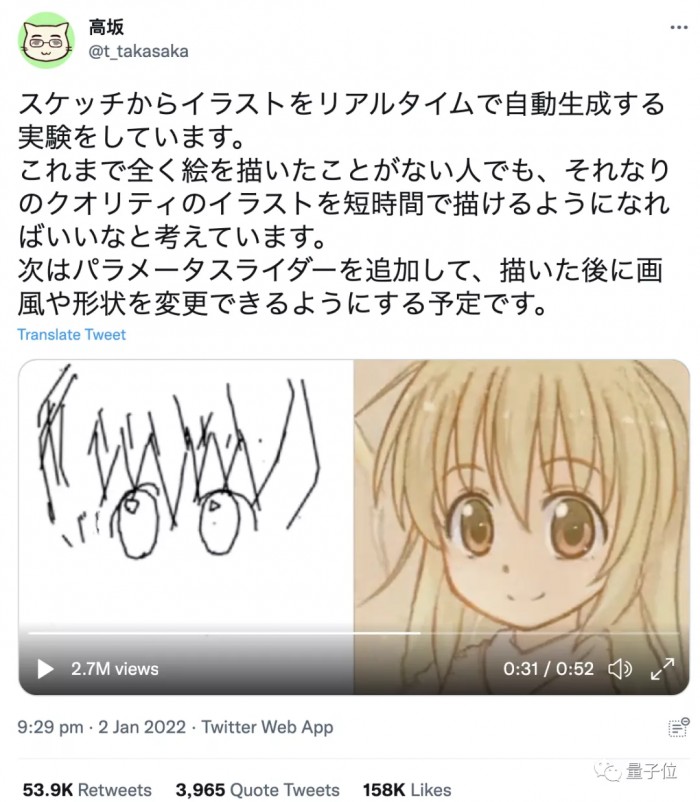View the 158K Likes list
Screen dimensions: 700x802
(407, 790)
